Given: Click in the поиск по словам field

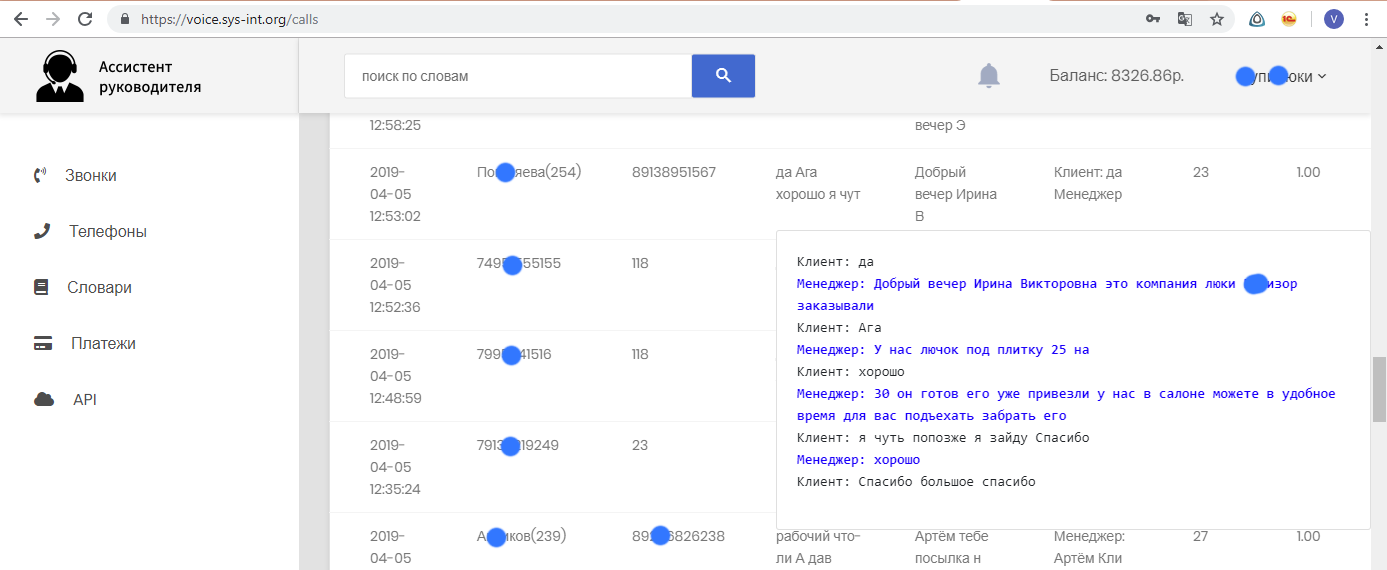Looking at the screenshot, I should [517, 76].
